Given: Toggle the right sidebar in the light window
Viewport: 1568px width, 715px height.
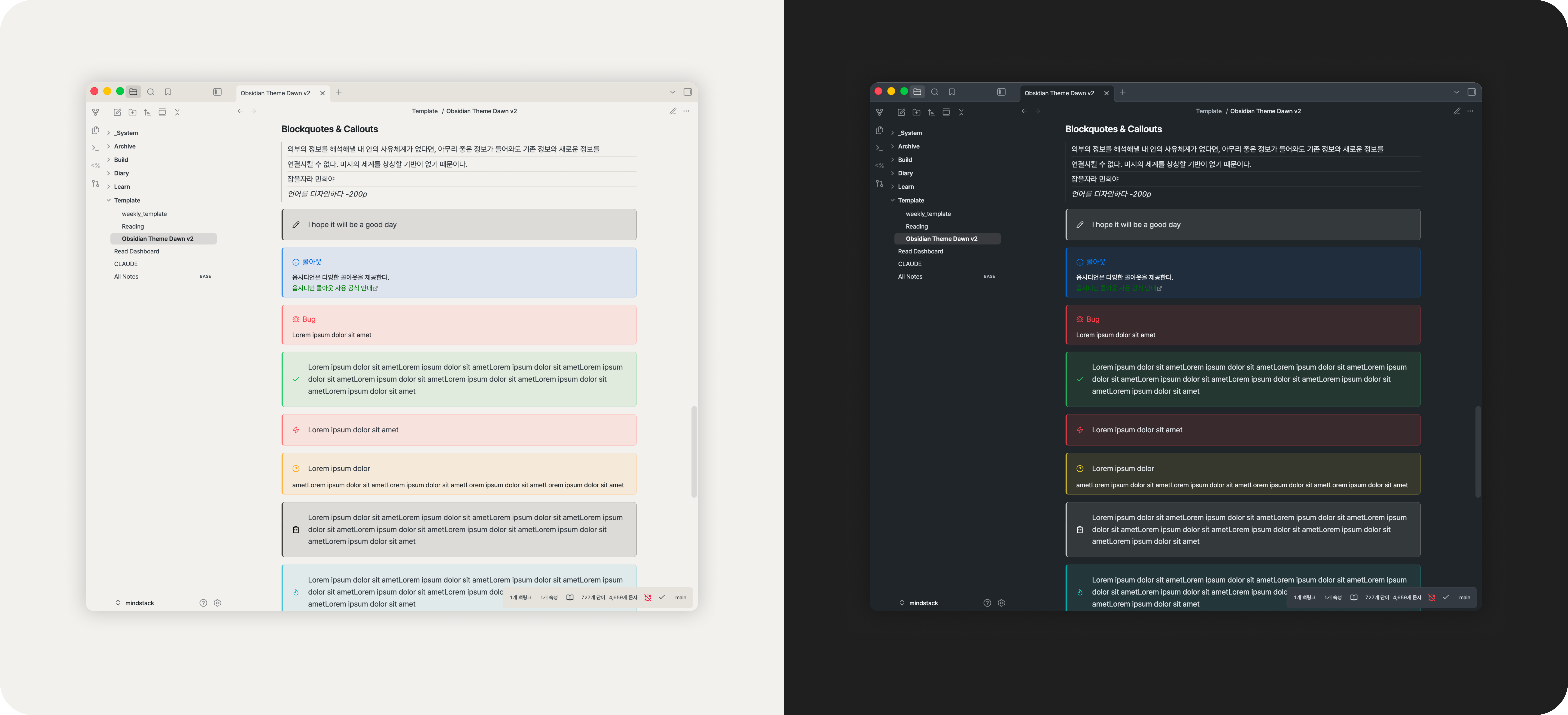Looking at the screenshot, I should (688, 92).
